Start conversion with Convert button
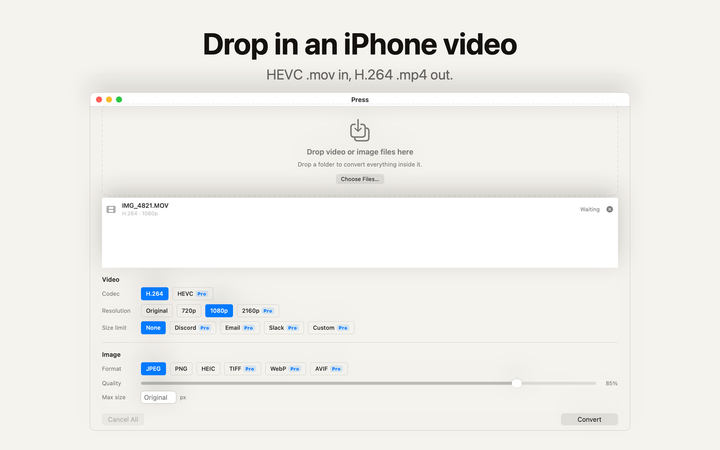The height and width of the screenshot is (450, 720). click(x=589, y=419)
